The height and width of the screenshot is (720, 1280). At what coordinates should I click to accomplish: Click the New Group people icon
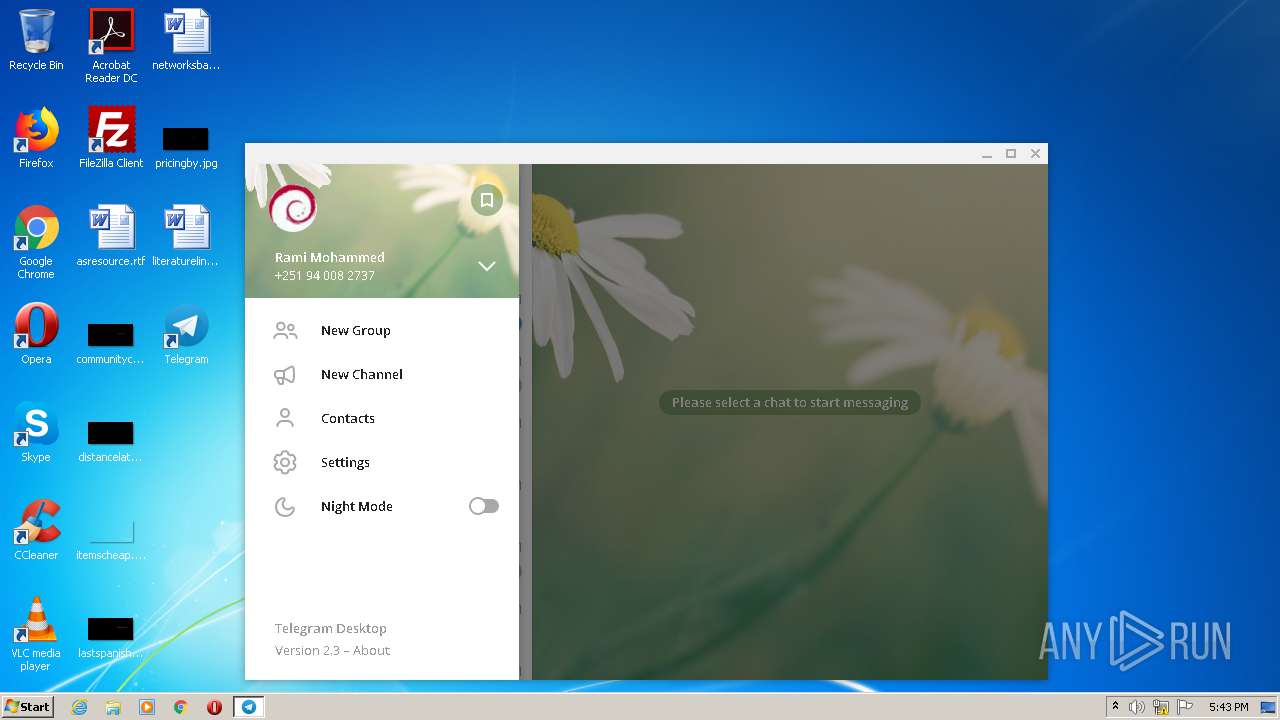285,330
